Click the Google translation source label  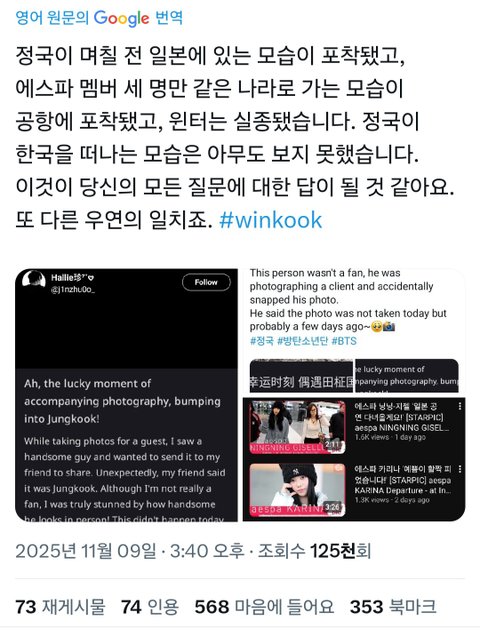[99, 18]
